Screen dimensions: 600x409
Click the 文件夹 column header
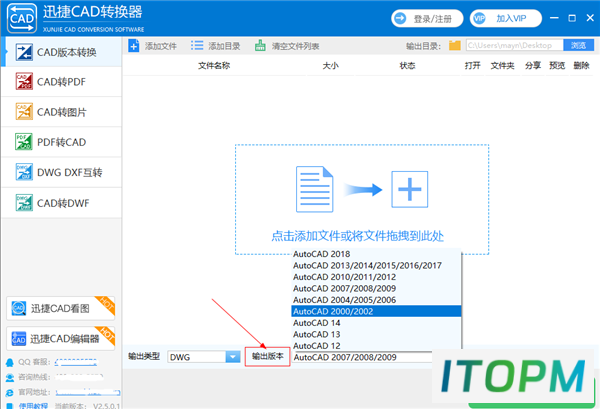click(x=502, y=66)
